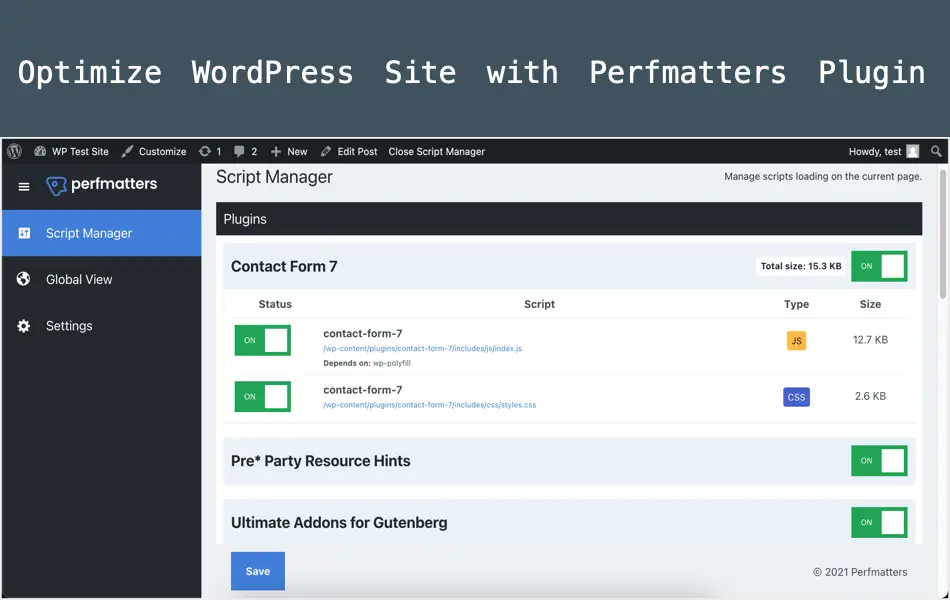This screenshot has width=950, height=600.
Task: Click New in the admin bar
Action: [x=289, y=152]
